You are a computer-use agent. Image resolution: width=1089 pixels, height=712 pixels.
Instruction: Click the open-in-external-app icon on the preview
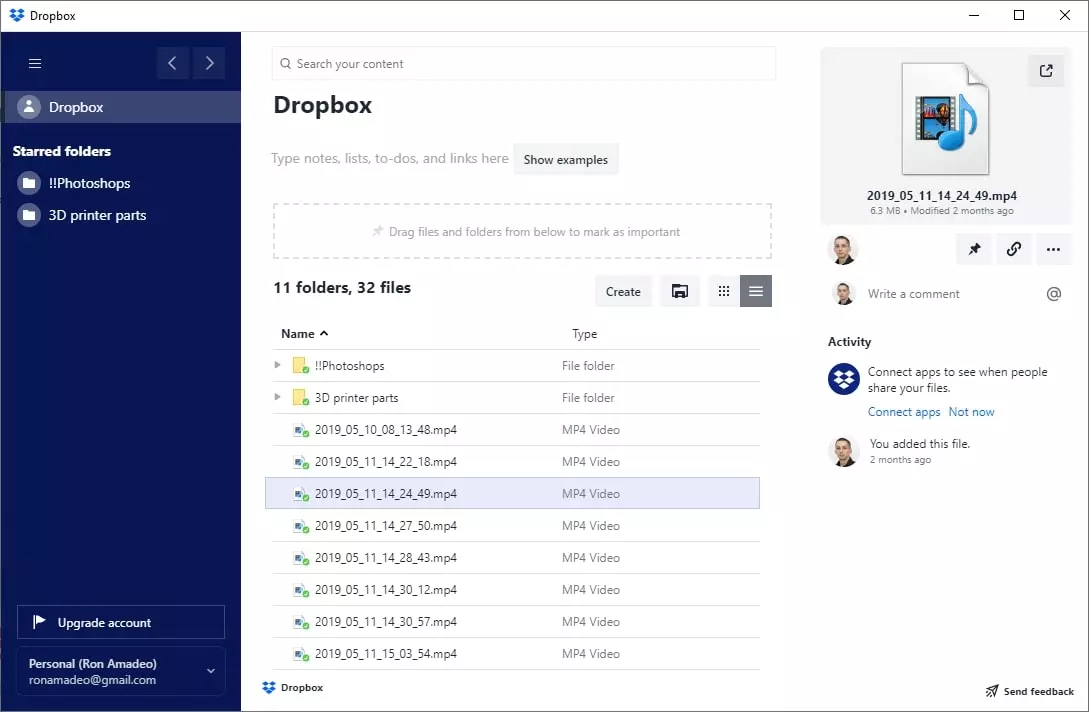pos(1046,71)
